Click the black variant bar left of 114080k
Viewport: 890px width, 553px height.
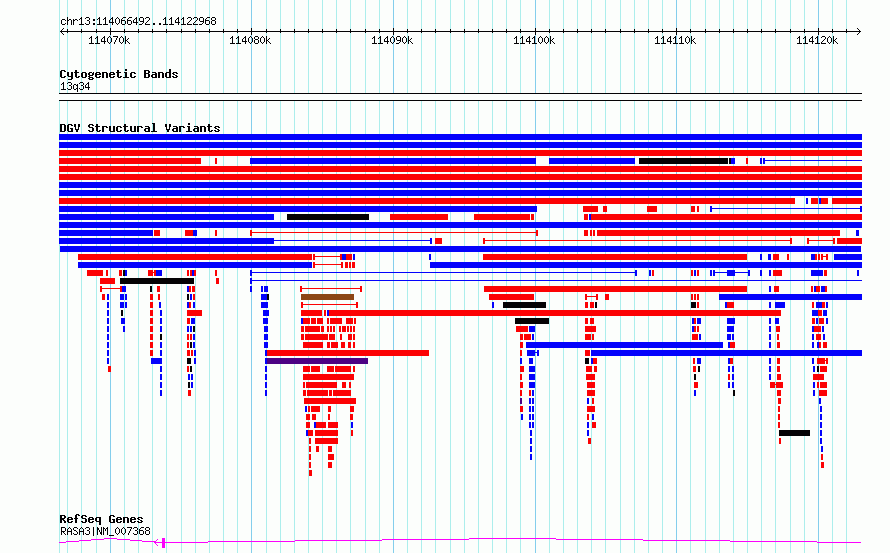[157, 281]
